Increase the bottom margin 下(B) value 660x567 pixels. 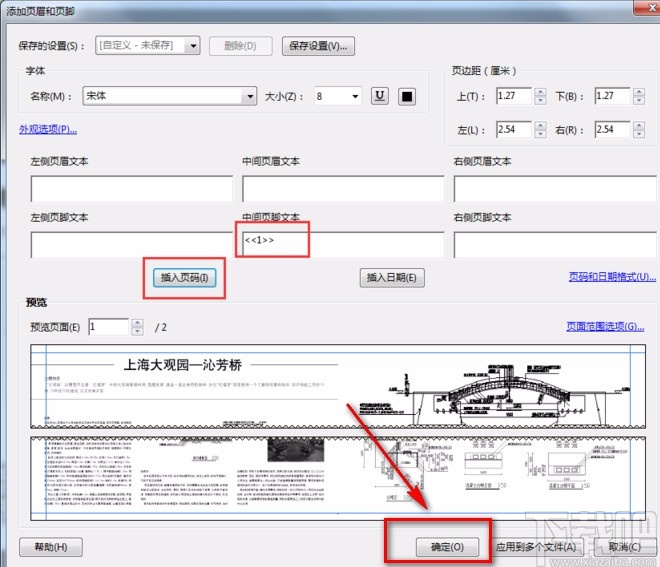tap(639, 92)
